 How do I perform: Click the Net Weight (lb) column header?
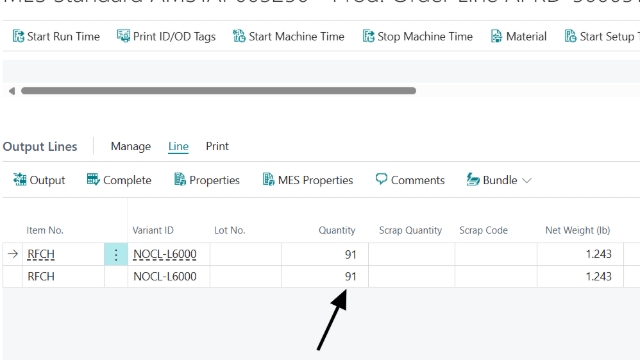pyautogui.click(x=578, y=230)
